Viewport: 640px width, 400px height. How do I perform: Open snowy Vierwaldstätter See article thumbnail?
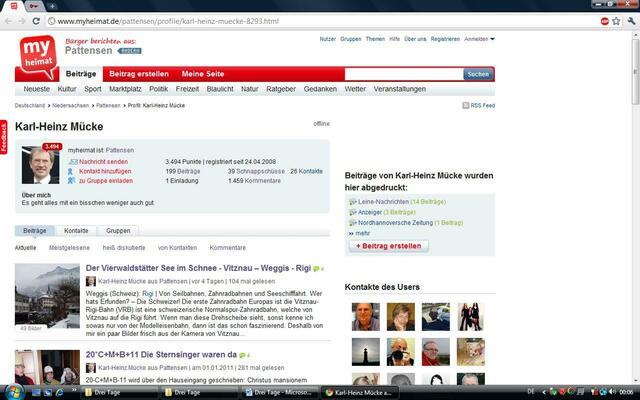(47, 296)
